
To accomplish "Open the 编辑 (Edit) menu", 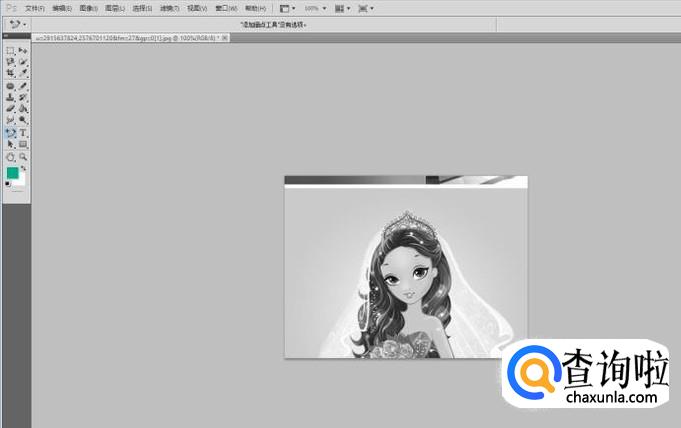I will click(x=62, y=8).
